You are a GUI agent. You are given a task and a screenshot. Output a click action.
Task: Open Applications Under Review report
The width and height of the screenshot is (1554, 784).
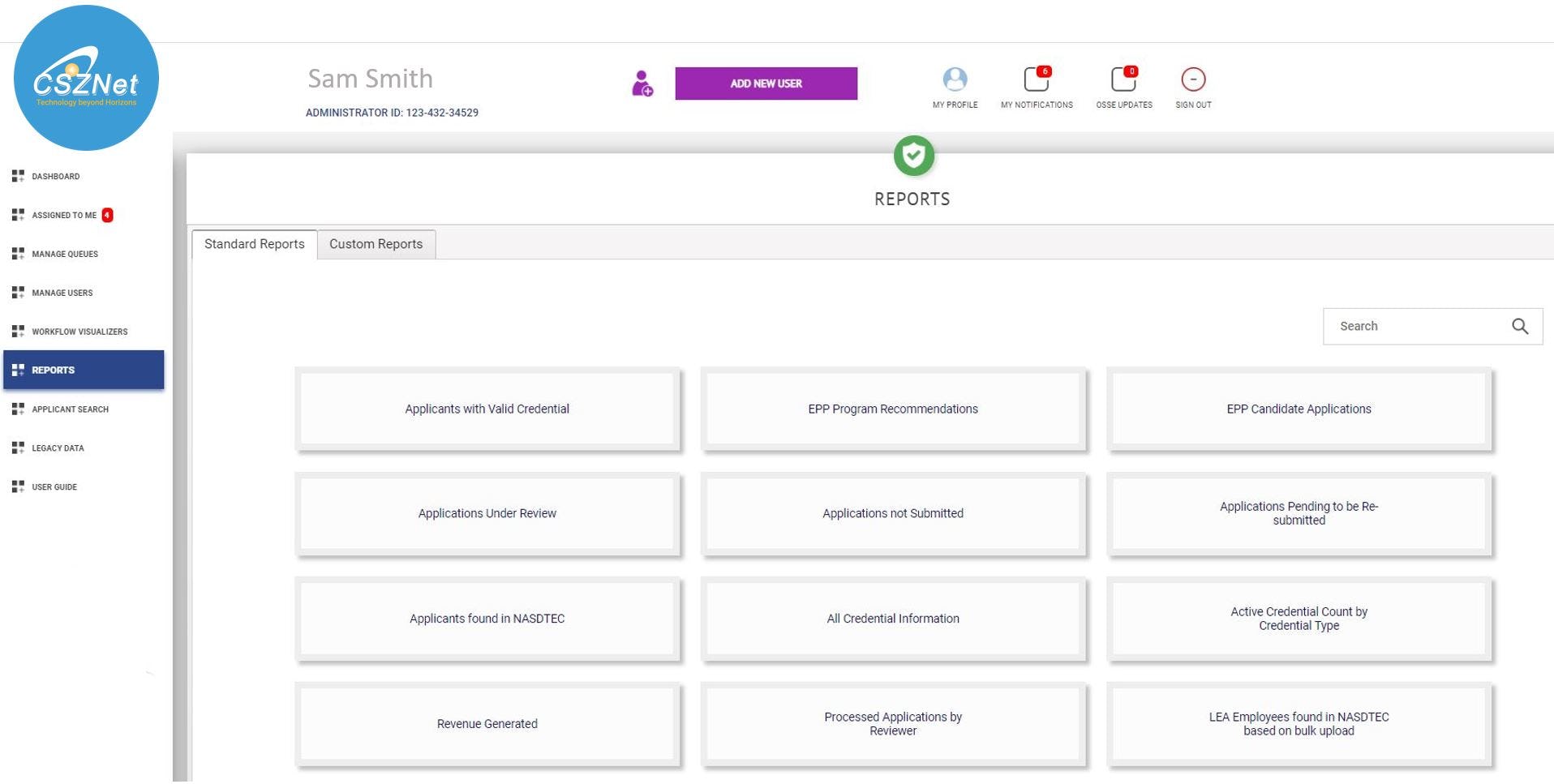tap(487, 513)
